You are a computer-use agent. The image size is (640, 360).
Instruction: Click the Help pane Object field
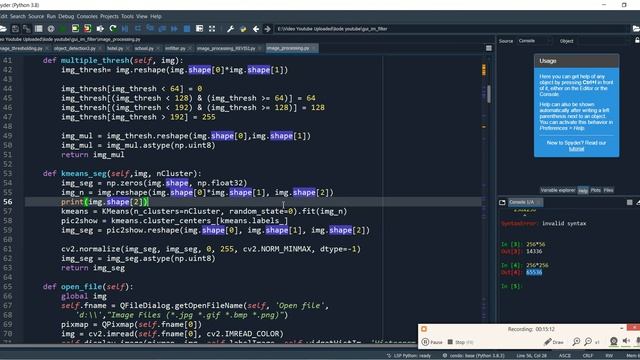(603, 41)
